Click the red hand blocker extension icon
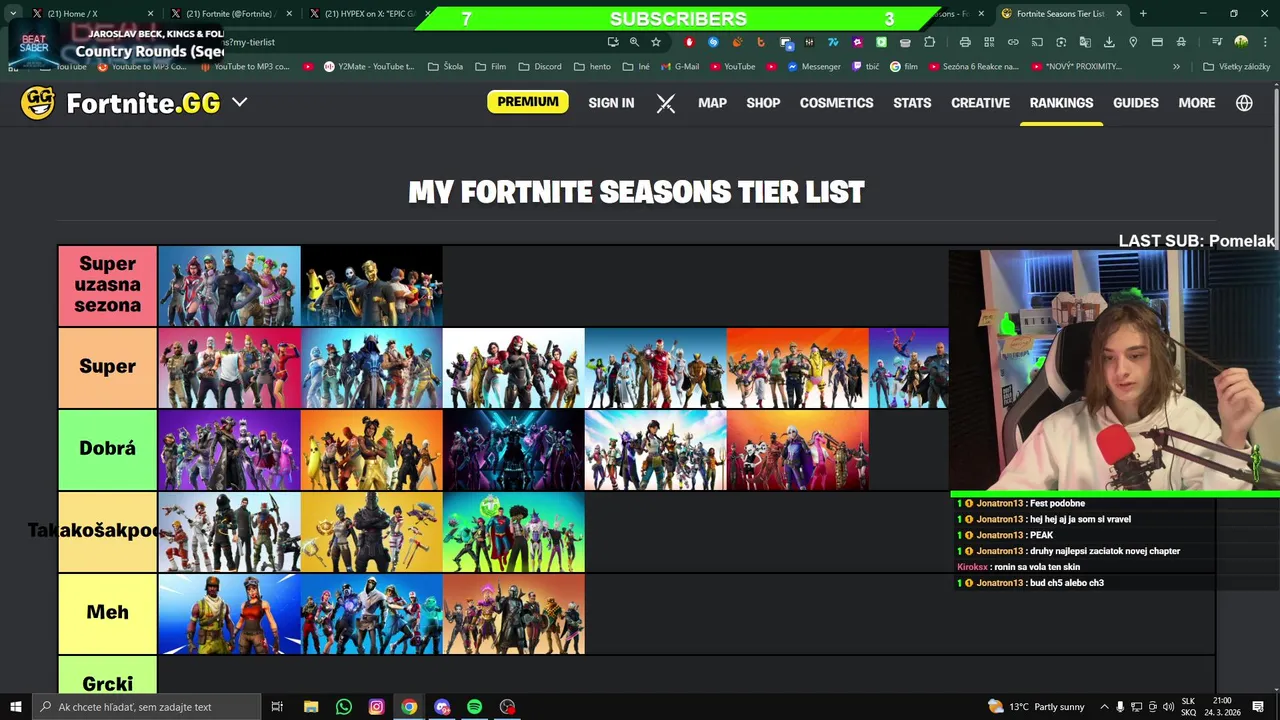This screenshot has height=720, width=1280. pos(689,42)
